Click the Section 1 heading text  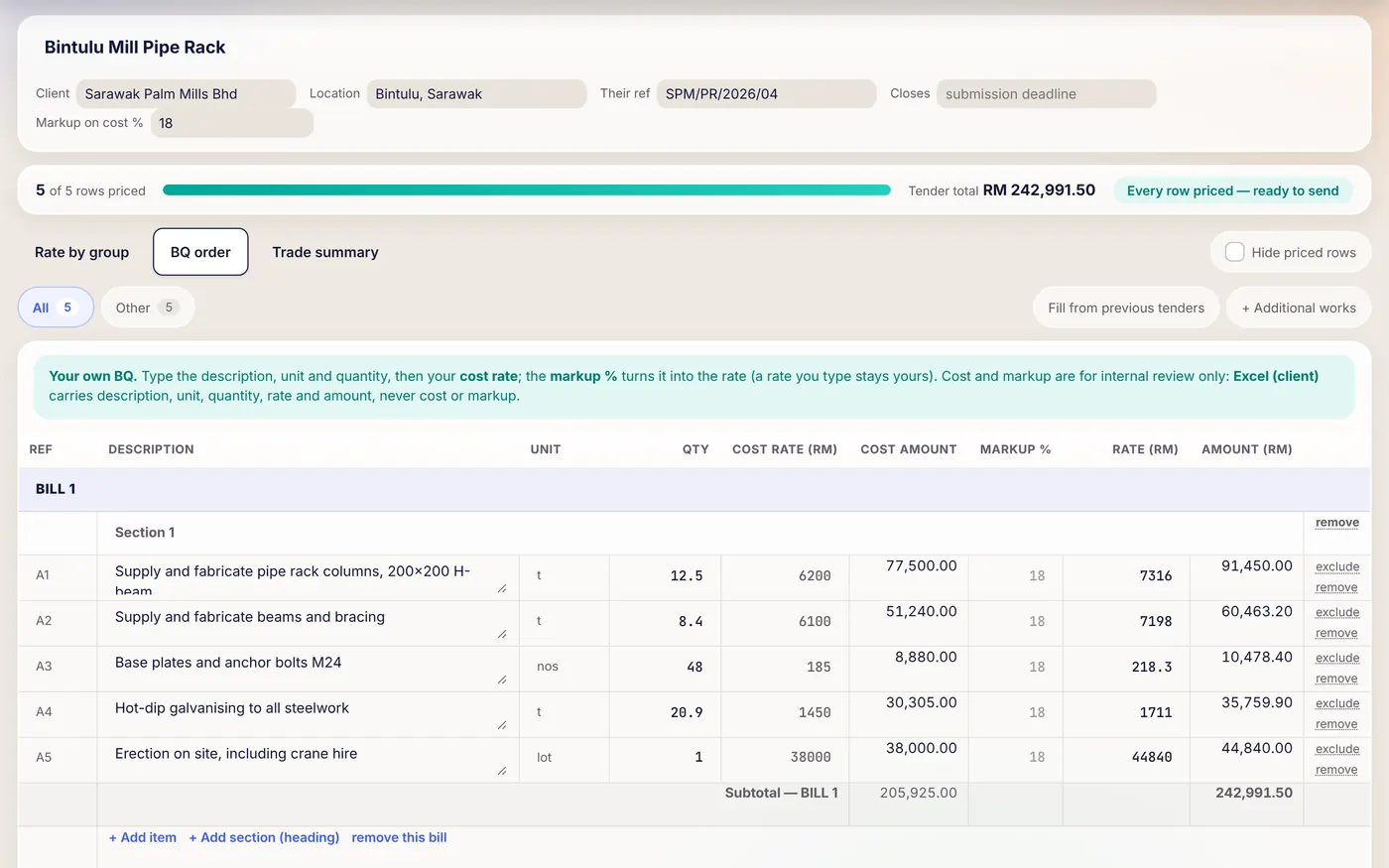[x=145, y=533]
